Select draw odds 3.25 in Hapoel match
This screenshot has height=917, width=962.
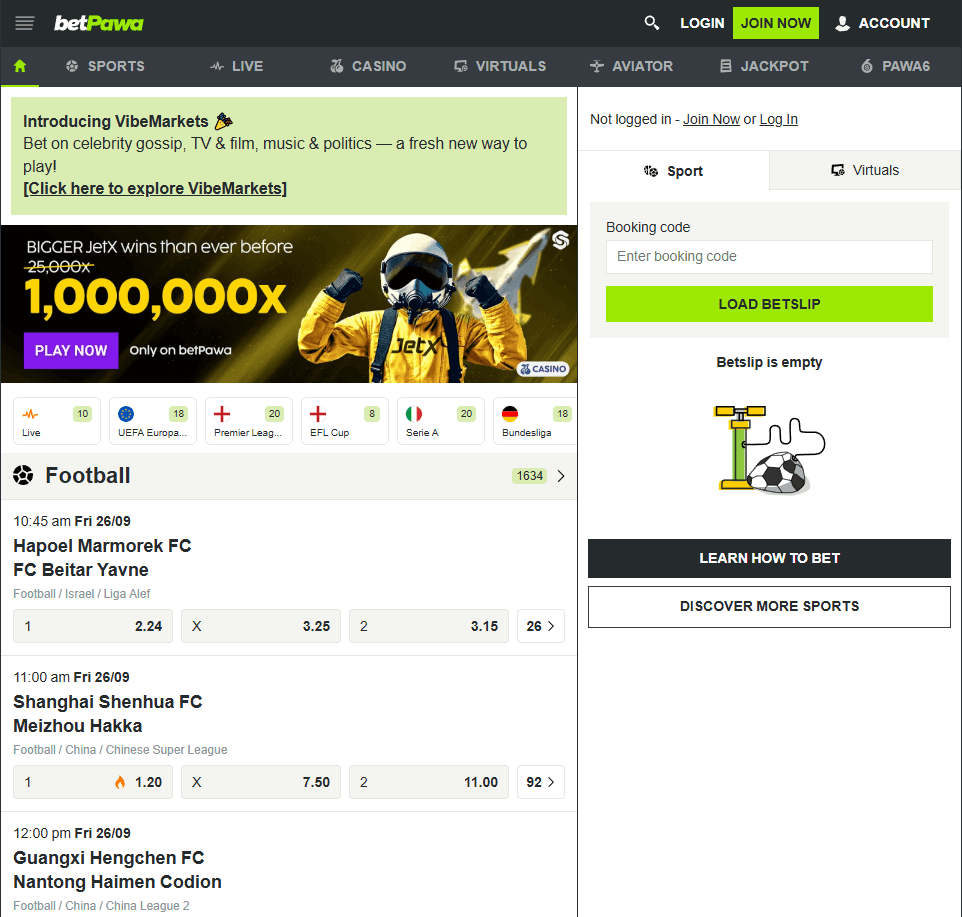(261, 626)
